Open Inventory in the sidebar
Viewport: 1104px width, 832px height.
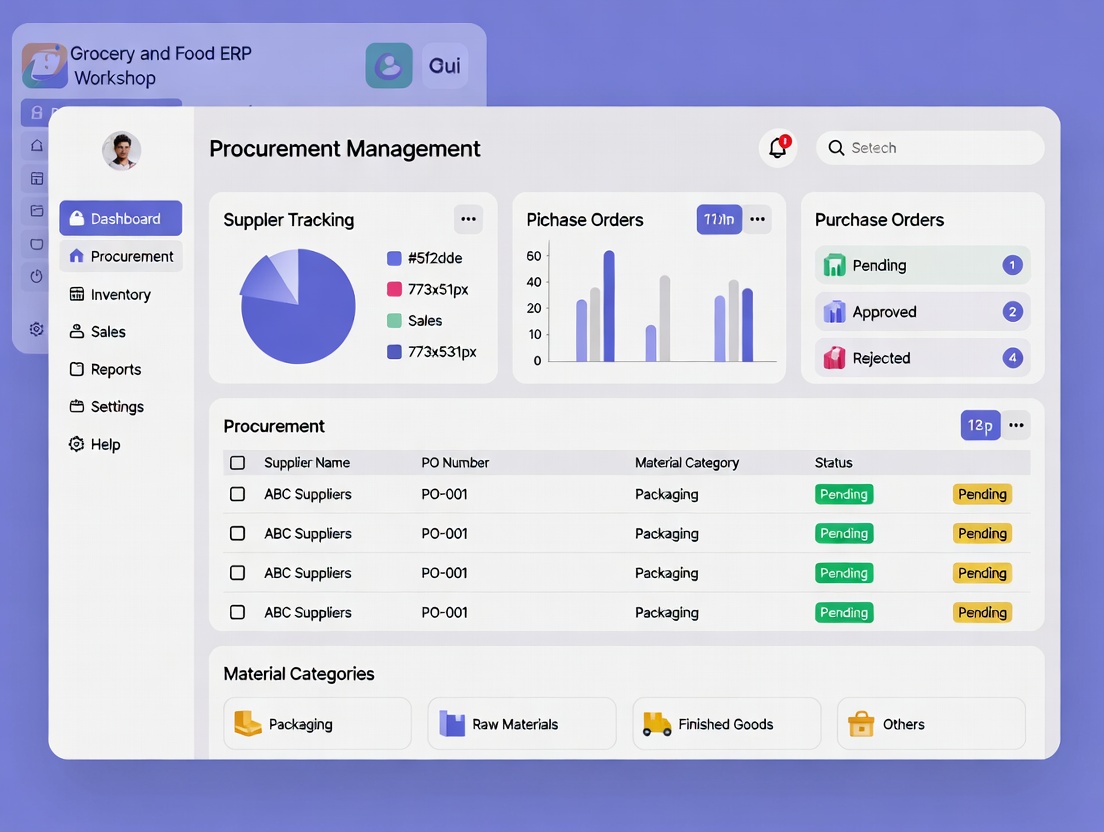(x=120, y=294)
